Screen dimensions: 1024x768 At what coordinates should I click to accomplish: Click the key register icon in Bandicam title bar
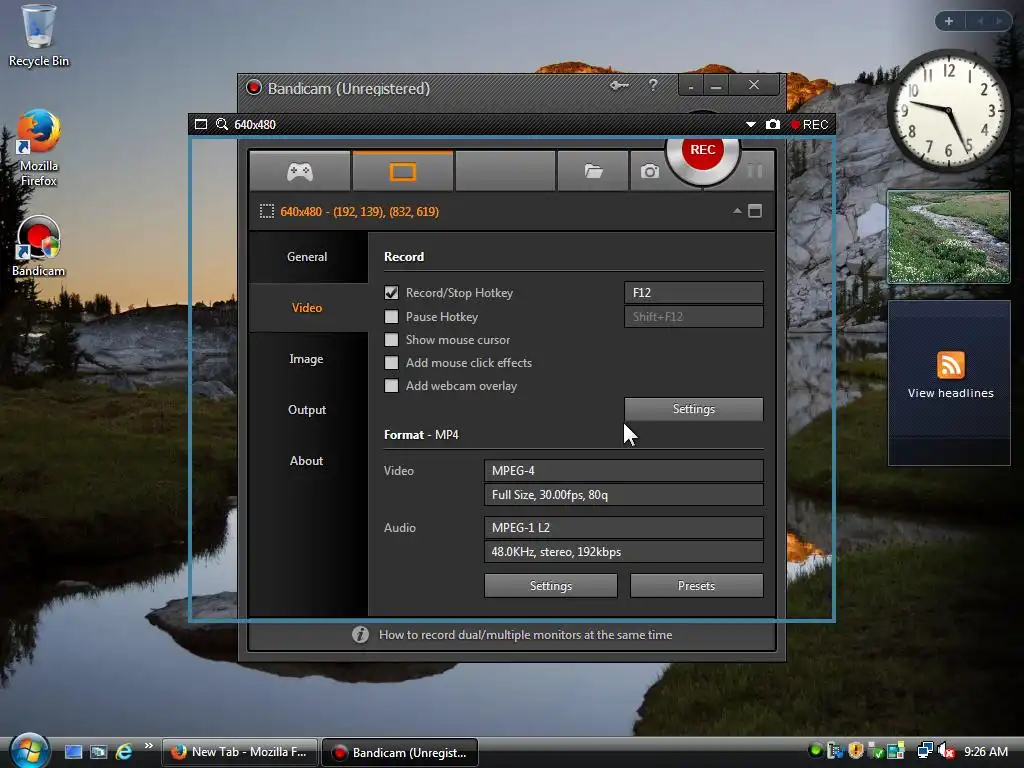pyautogui.click(x=618, y=86)
